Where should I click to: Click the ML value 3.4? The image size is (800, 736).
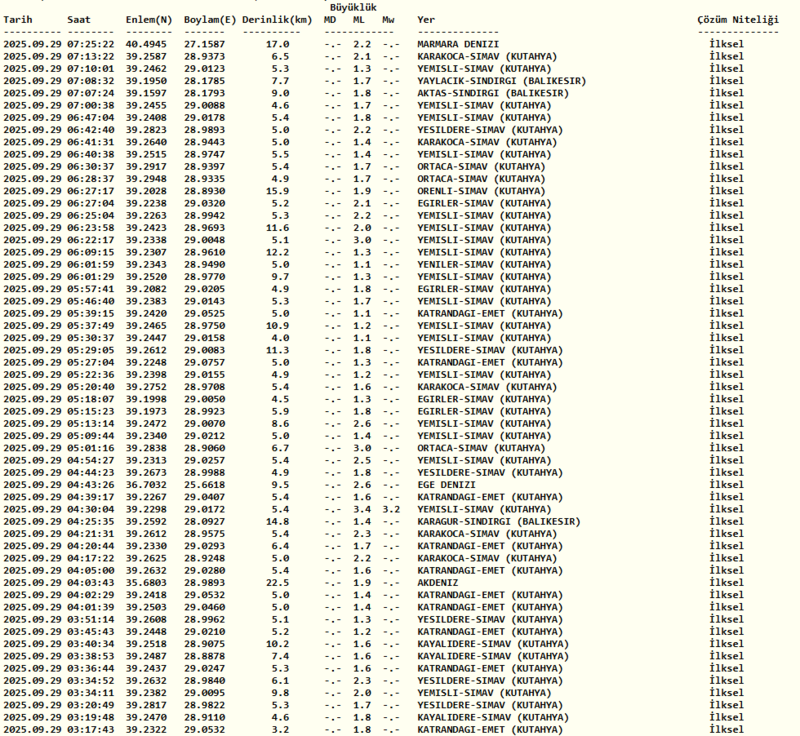362,510
